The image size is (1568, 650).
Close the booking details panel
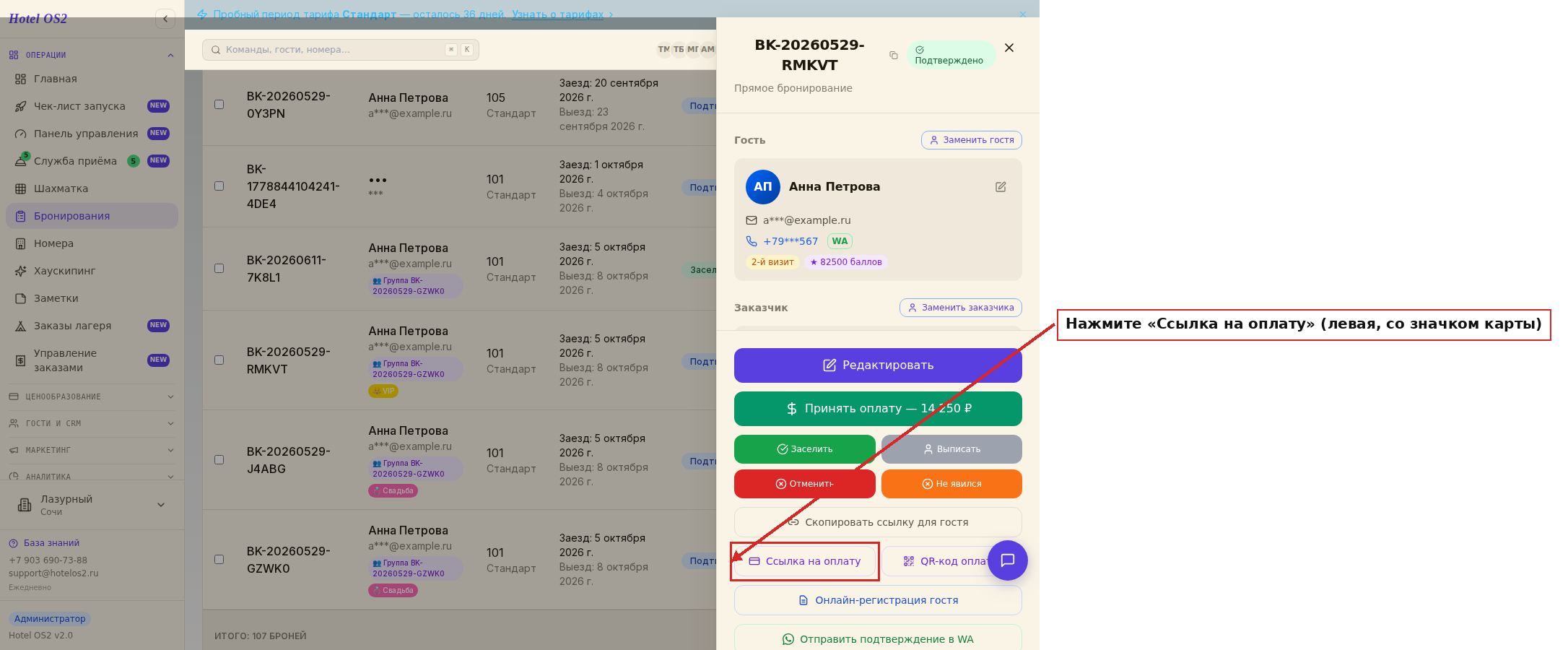click(1009, 48)
